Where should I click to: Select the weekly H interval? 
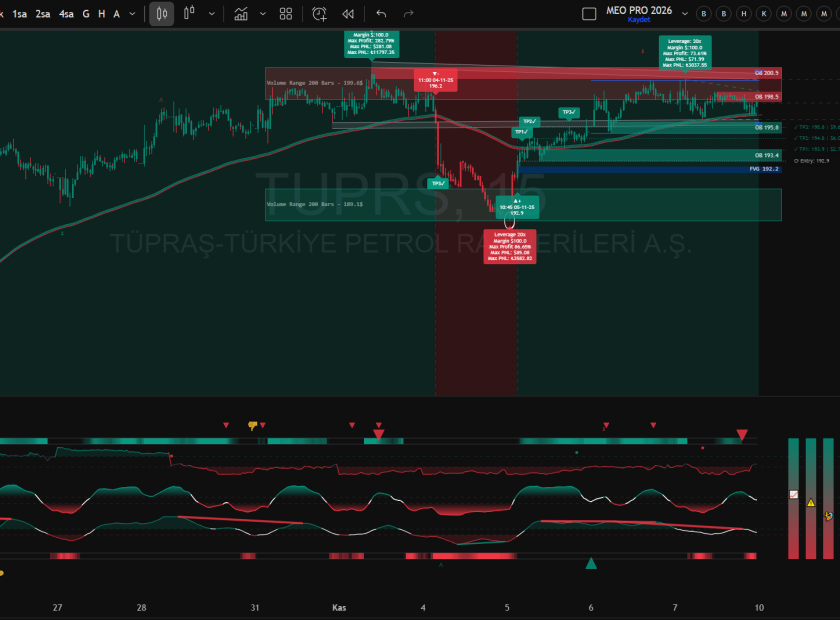point(101,14)
